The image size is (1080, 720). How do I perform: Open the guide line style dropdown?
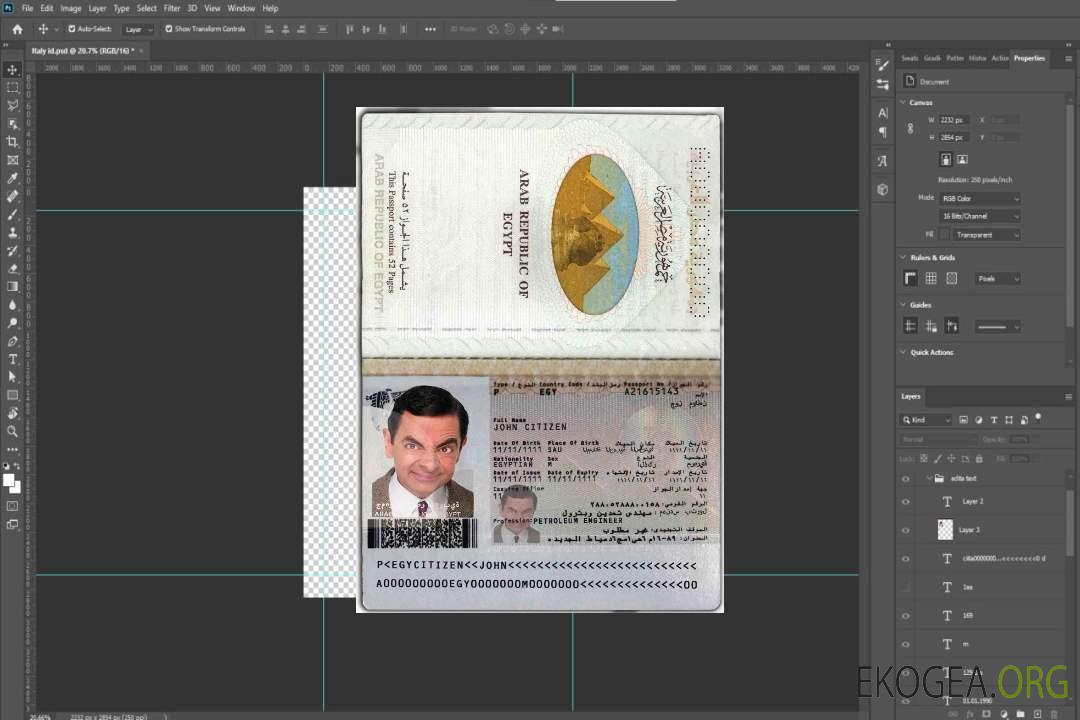997,327
